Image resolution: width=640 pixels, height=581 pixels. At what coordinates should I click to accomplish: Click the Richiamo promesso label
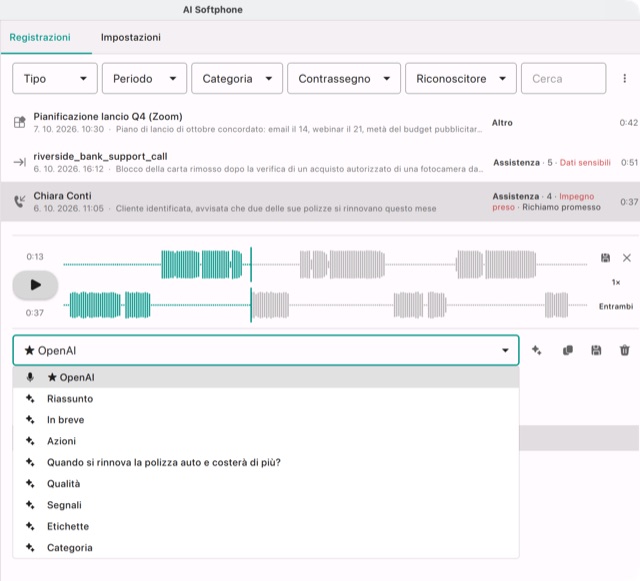tap(561, 207)
